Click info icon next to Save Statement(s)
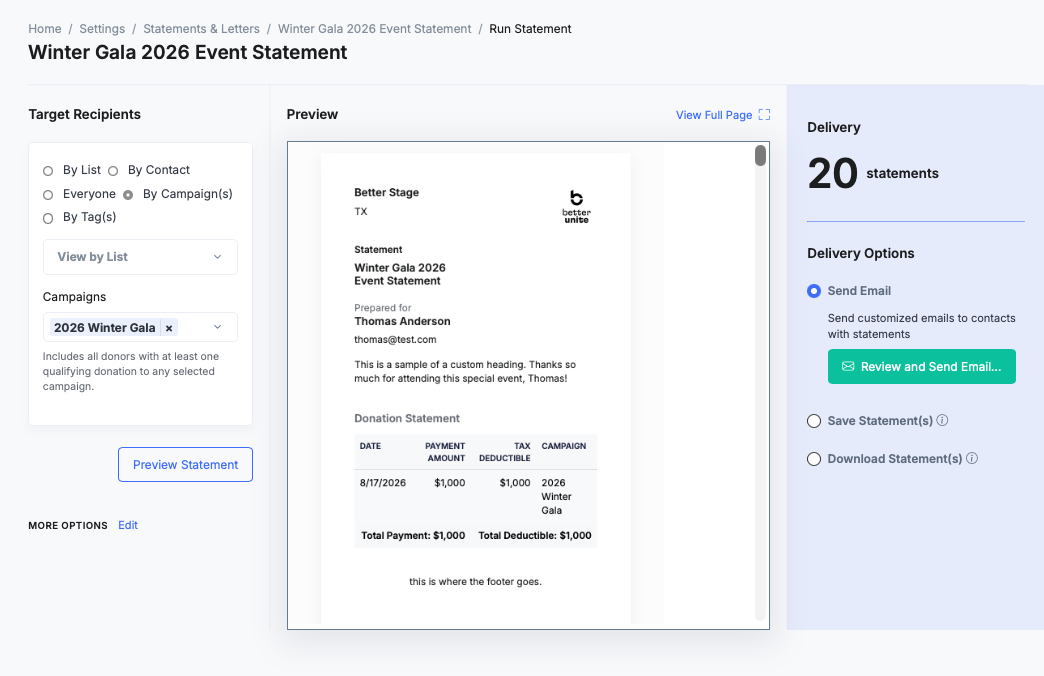Viewport: 1044px width, 676px height. coord(942,420)
